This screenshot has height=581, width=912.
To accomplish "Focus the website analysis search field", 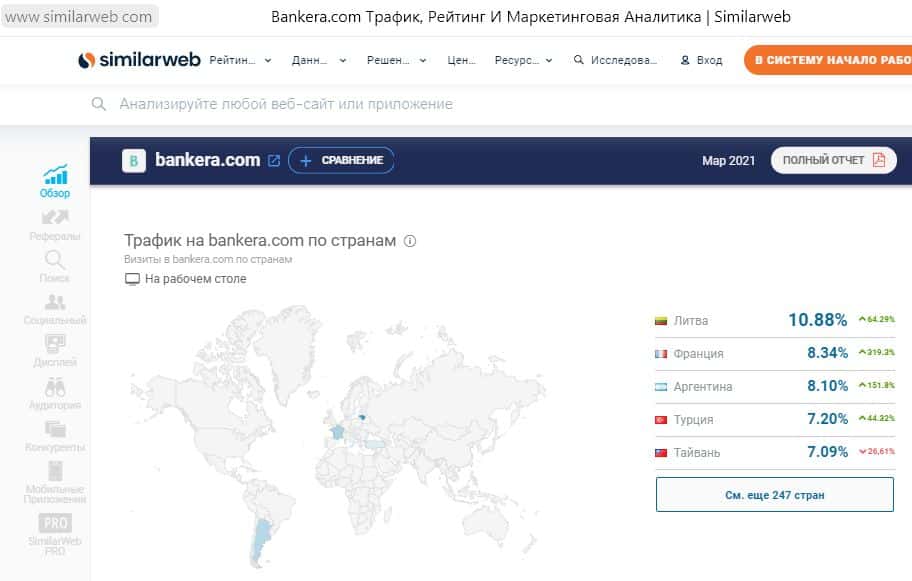I will (x=285, y=104).
